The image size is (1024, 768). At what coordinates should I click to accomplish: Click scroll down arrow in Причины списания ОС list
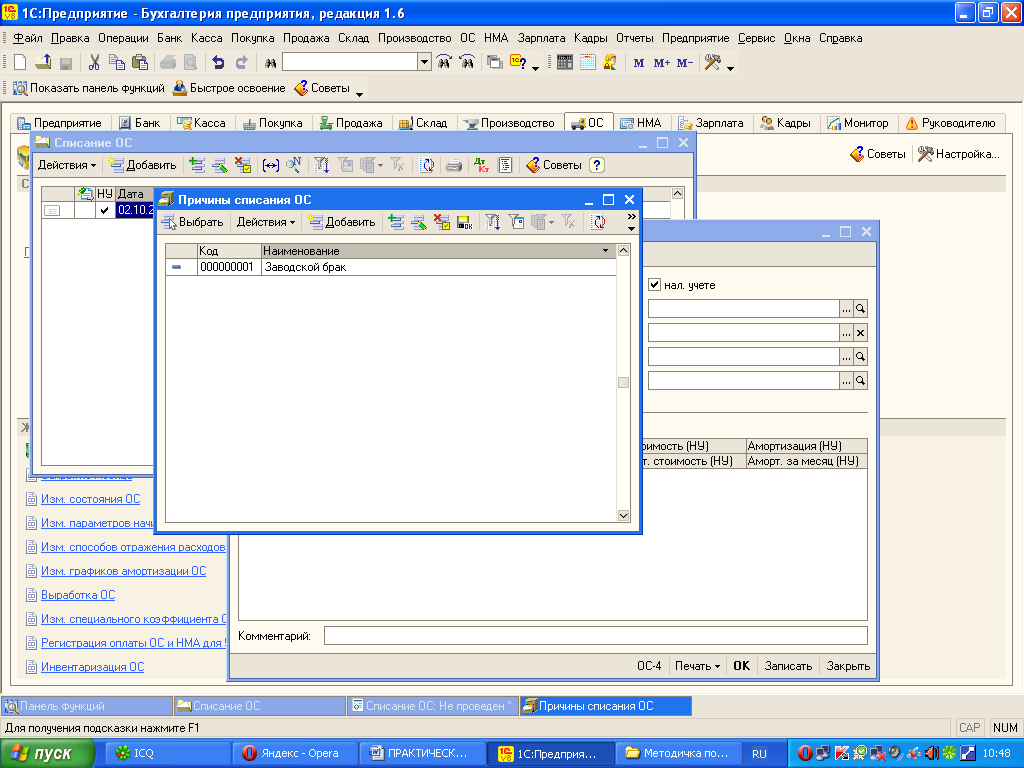(624, 516)
